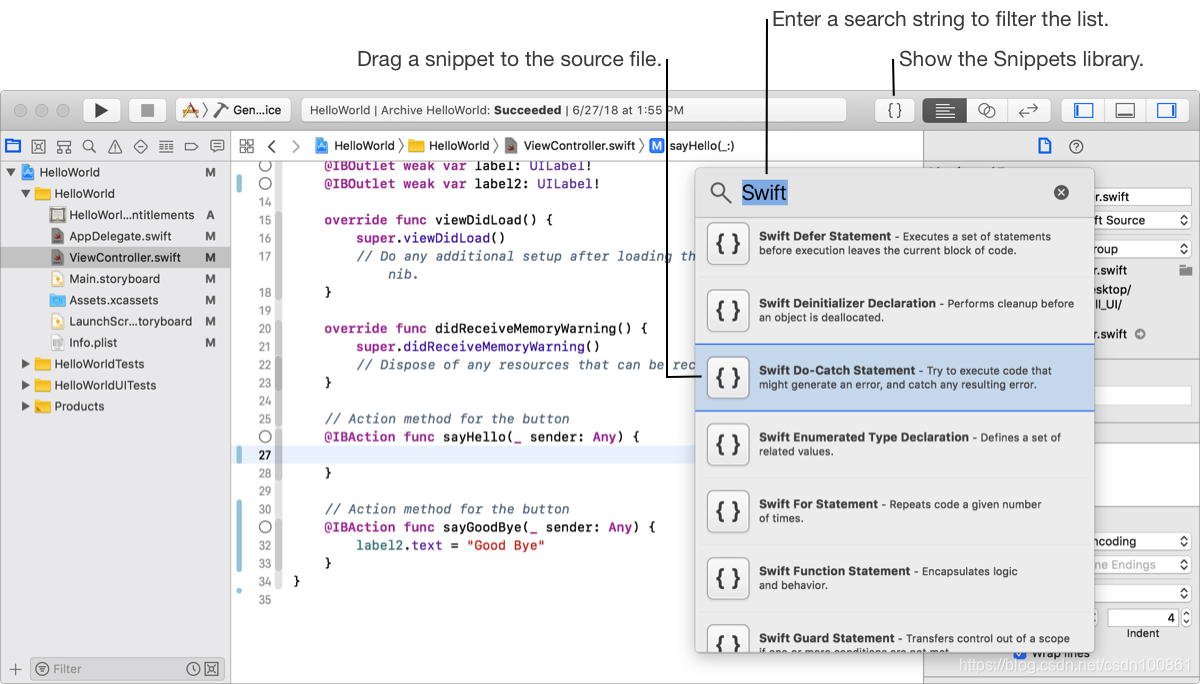Open AppDelegate.swift in the navigator
The height and width of the screenshot is (684, 1200).
pos(115,236)
